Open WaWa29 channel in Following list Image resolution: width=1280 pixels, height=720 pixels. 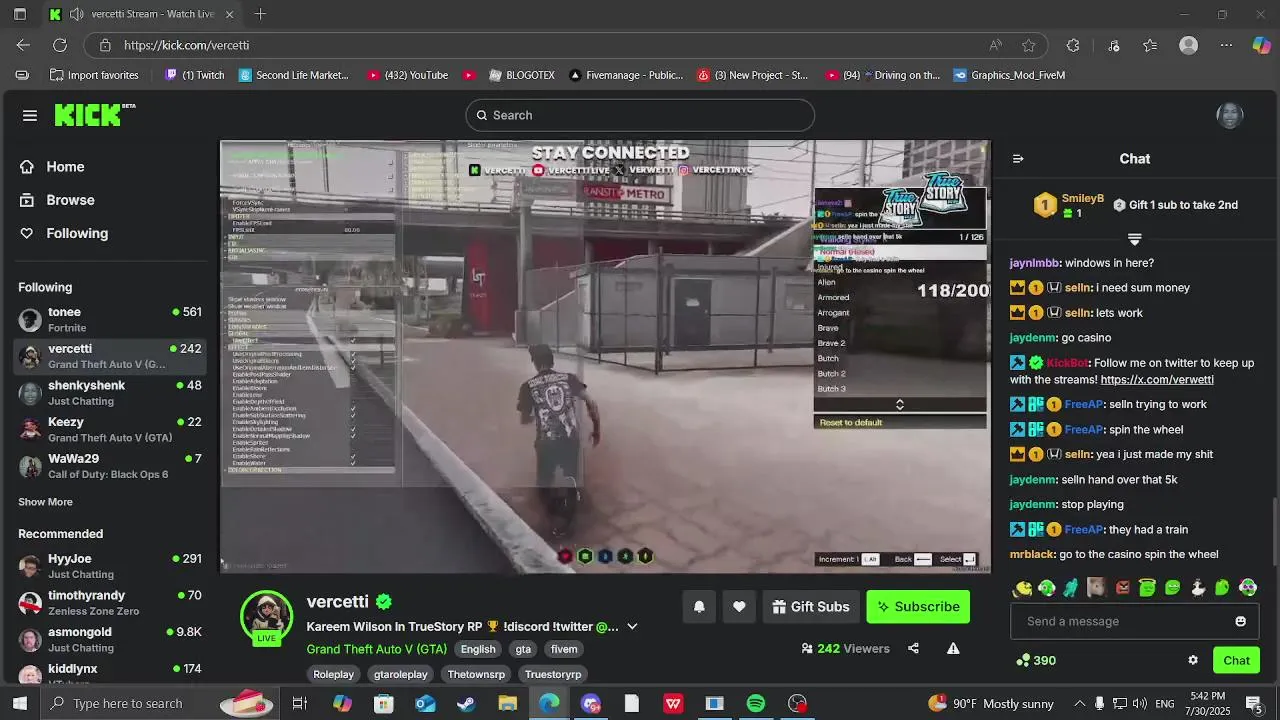(x=110, y=466)
